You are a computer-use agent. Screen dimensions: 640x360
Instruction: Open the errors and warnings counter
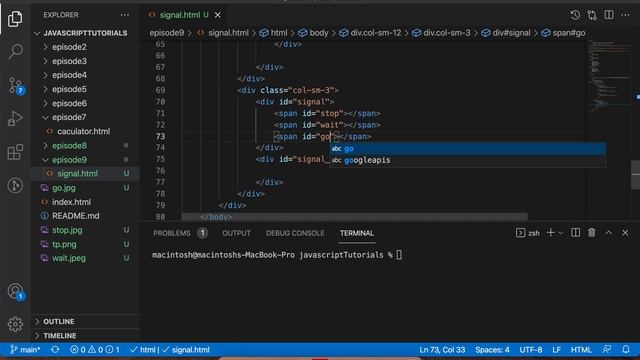95,350
